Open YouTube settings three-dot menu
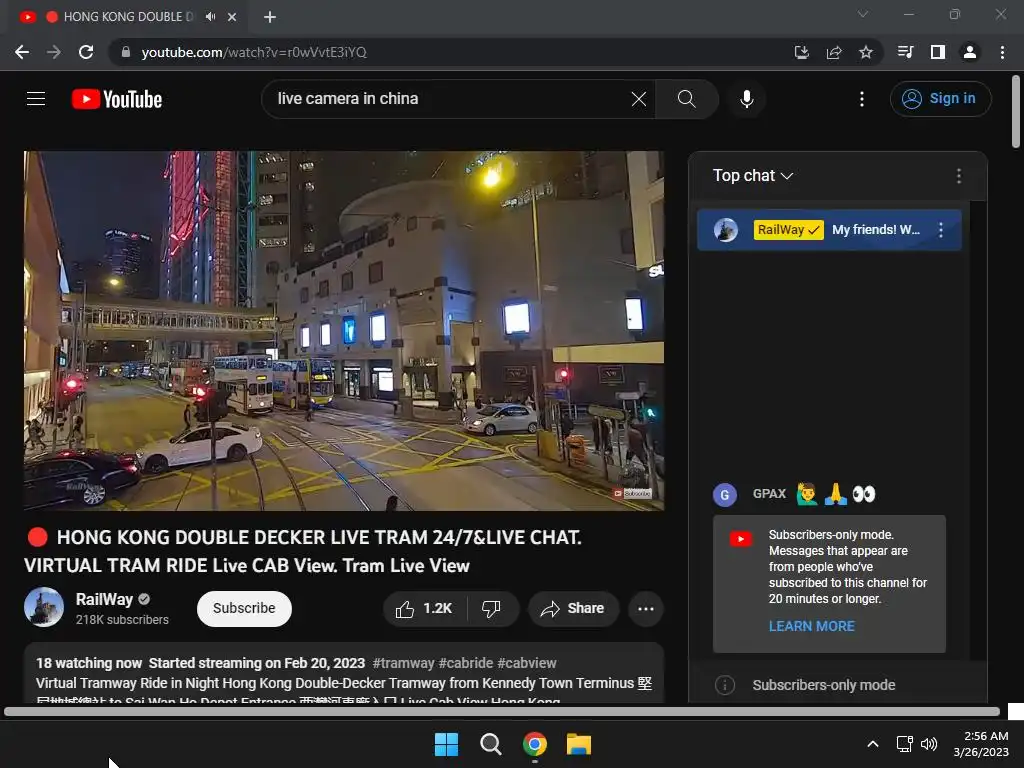 click(x=862, y=99)
